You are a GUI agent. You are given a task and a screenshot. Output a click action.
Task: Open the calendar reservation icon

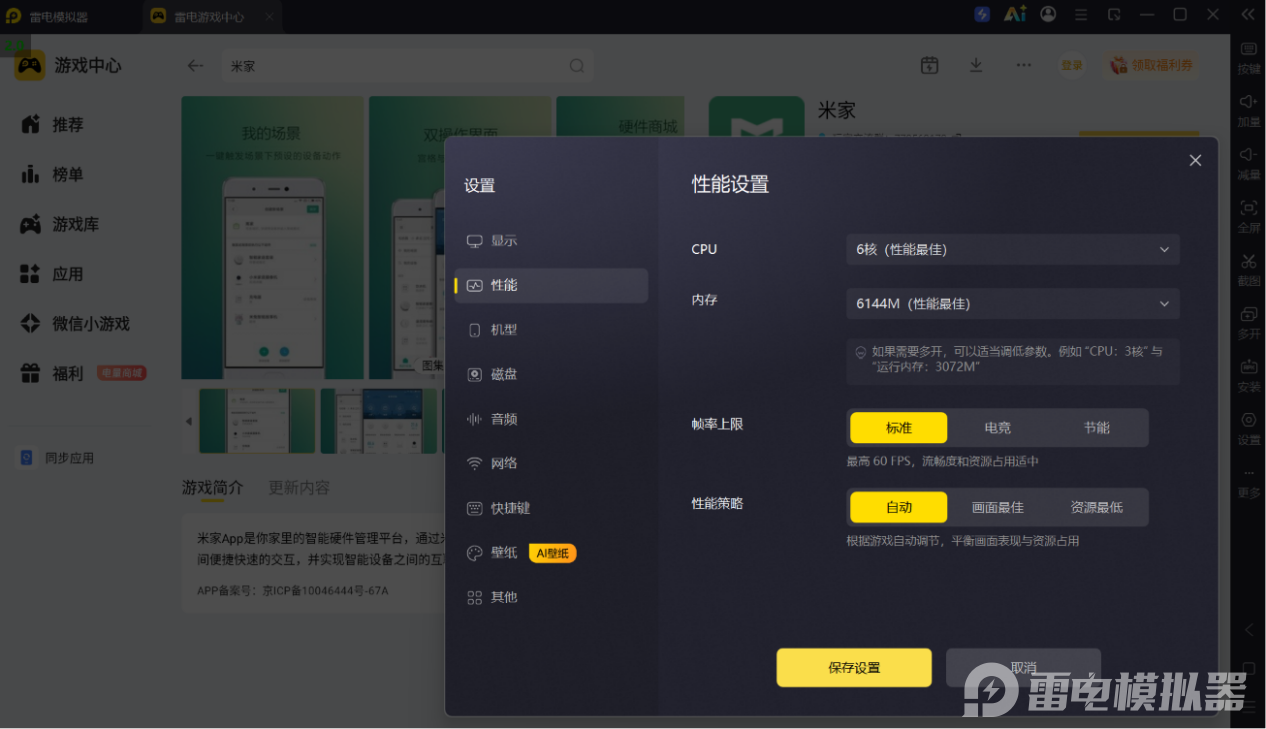coord(929,65)
